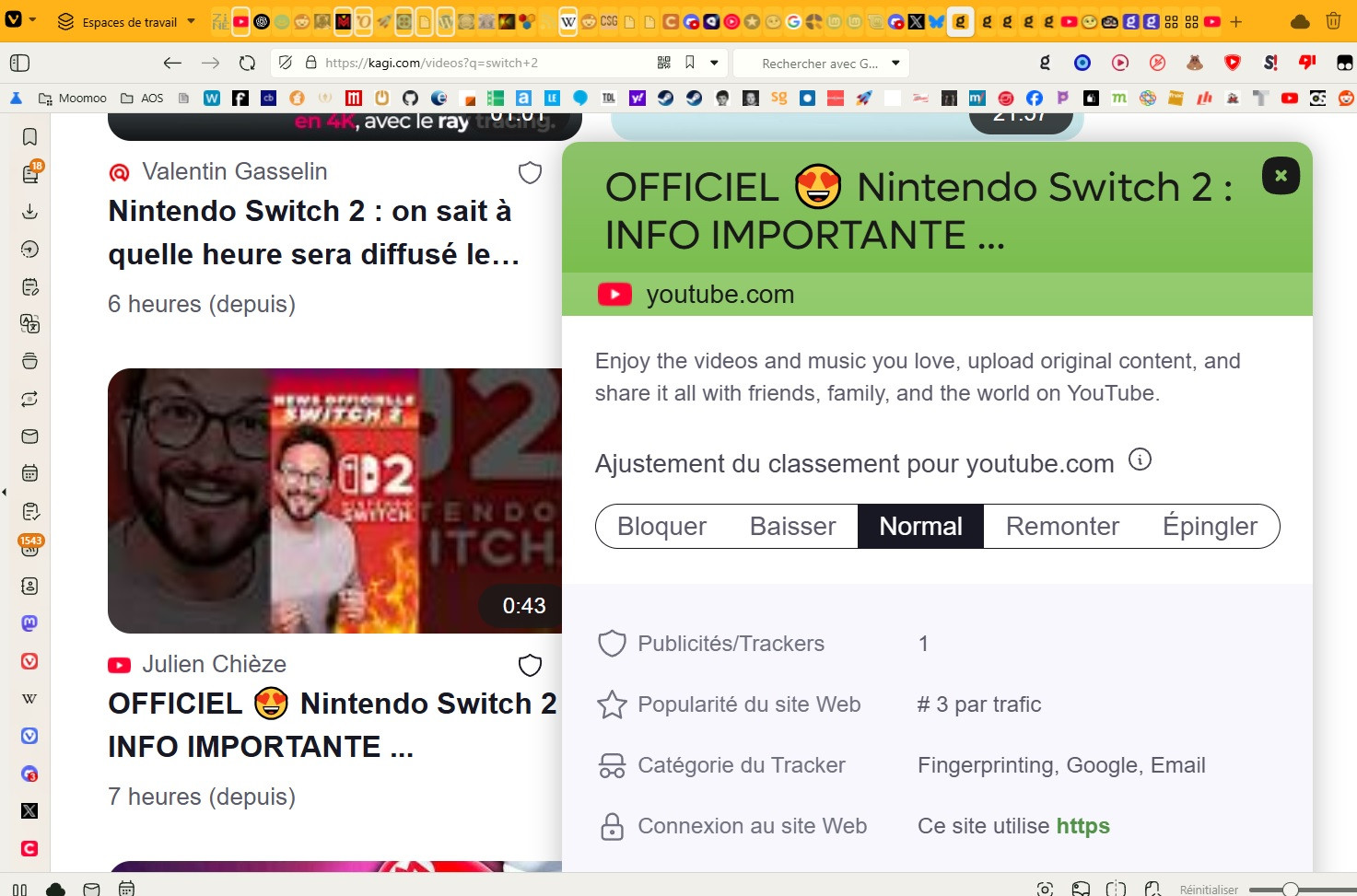Click the QR code icon in address bar
1357x896 pixels.
[663, 64]
